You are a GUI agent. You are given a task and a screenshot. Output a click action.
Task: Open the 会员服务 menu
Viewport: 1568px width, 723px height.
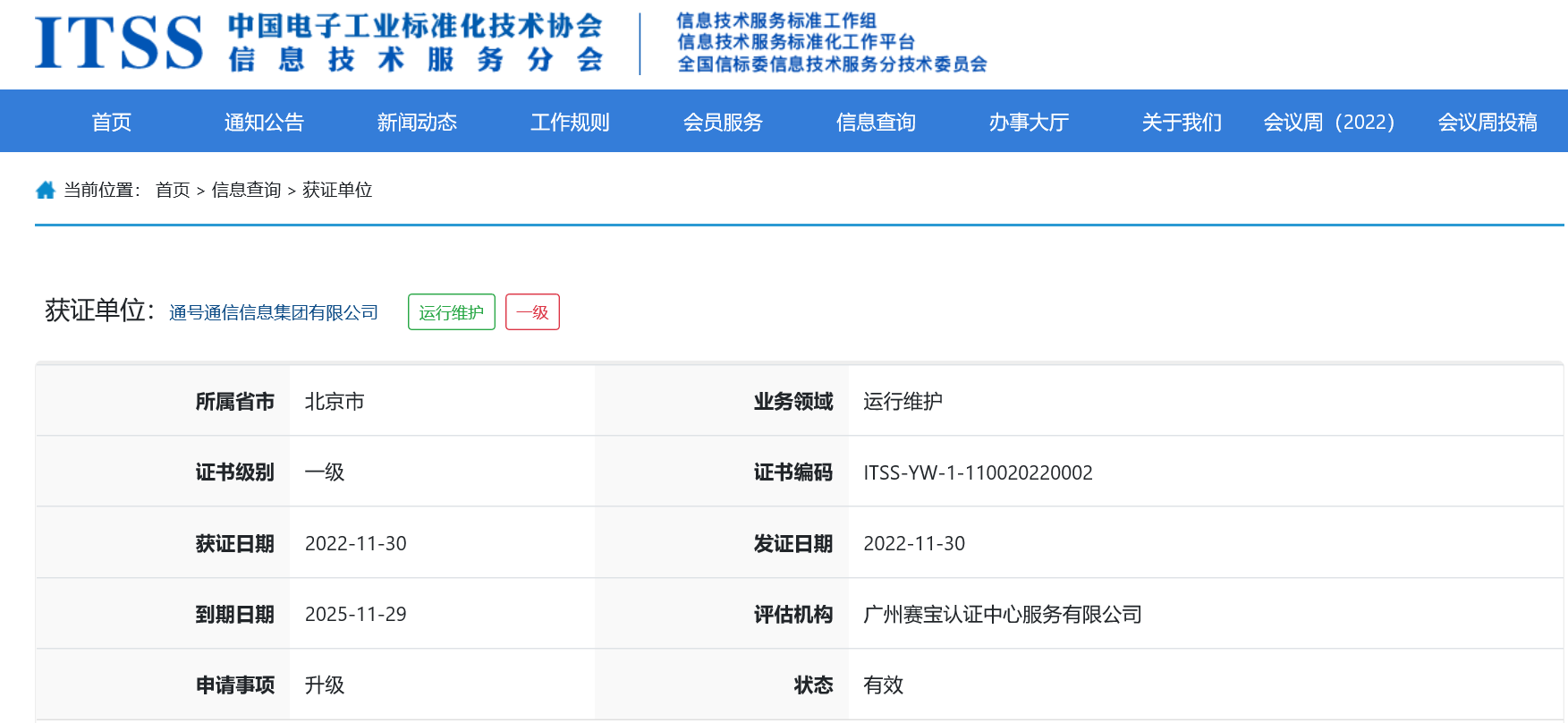point(724,122)
